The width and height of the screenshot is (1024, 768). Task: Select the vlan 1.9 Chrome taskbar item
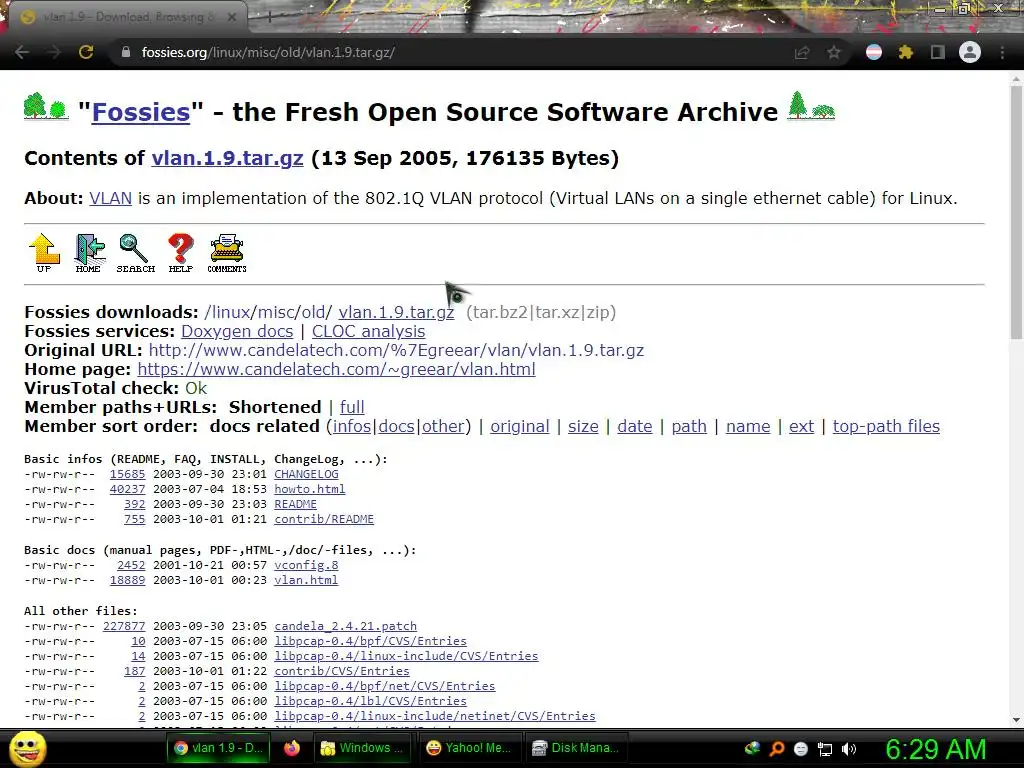(x=218, y=748)
